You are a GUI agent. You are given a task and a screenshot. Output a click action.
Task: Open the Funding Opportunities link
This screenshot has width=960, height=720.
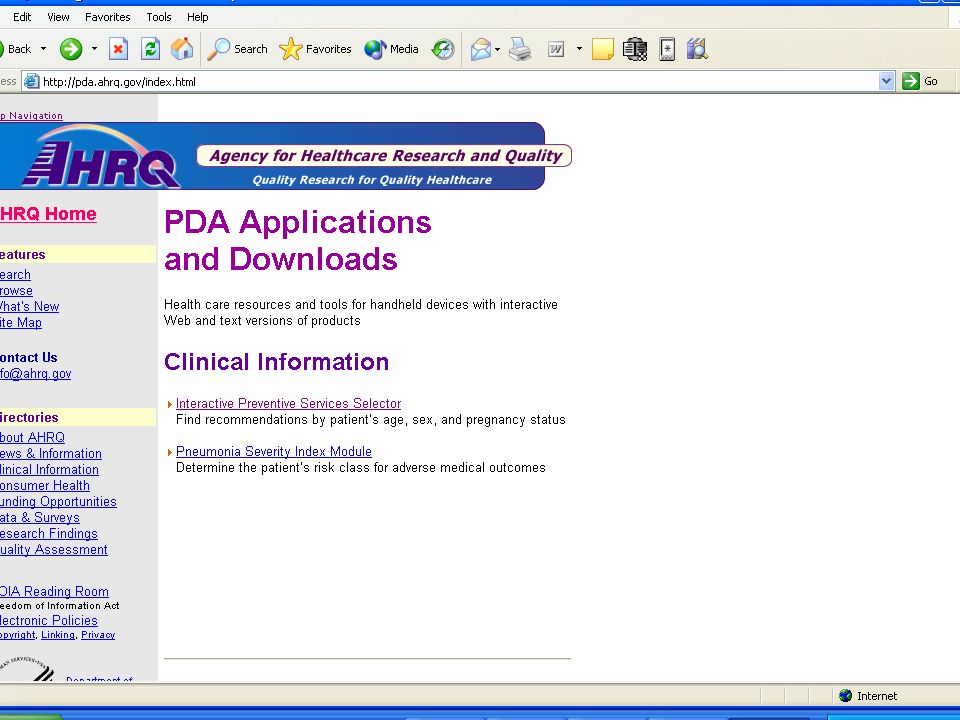click(58, 501)
